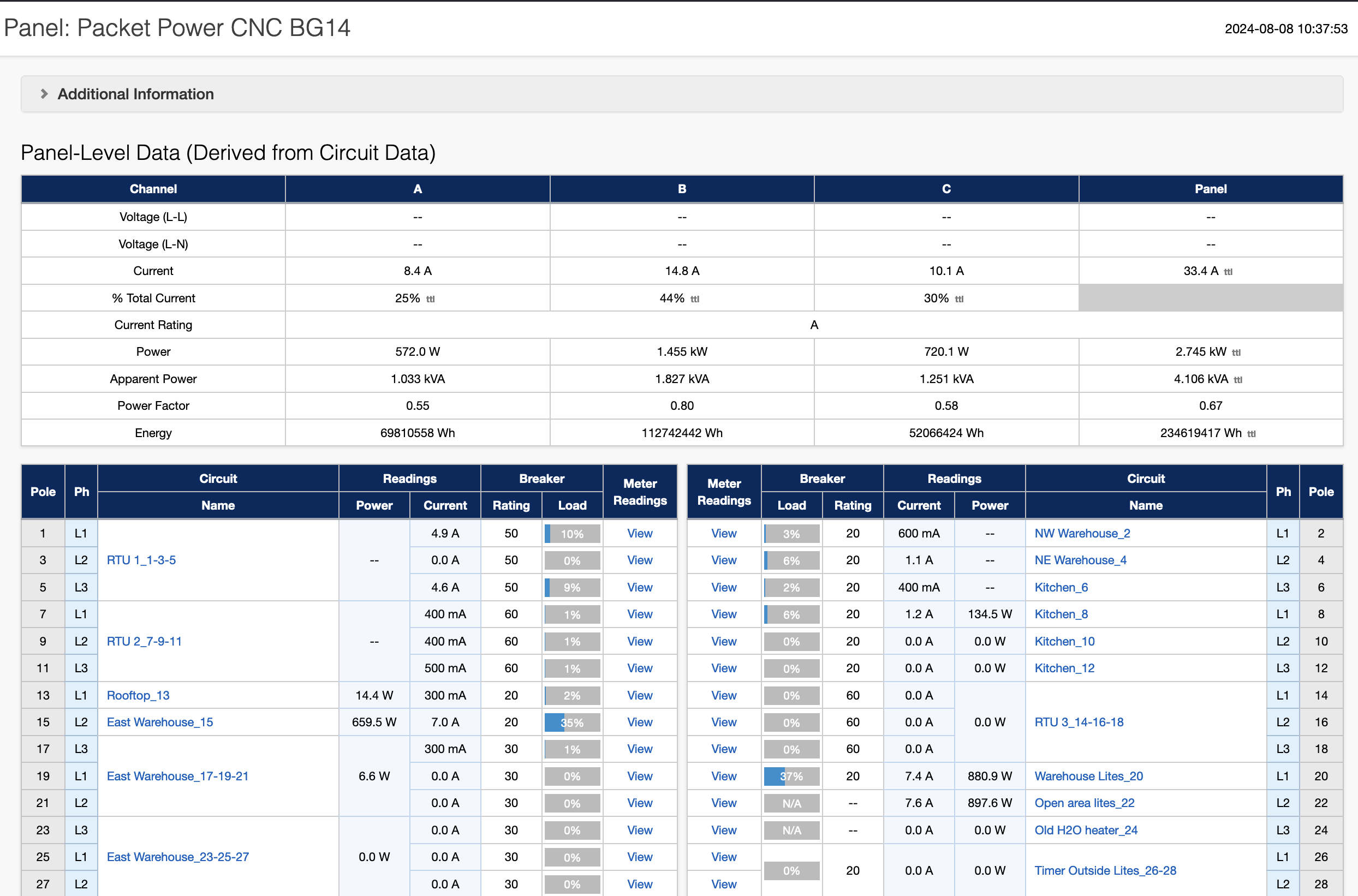Open the NW Warehouse_2 circuit link
The height and width of the screenshot is (896, 1358).
1082,533
